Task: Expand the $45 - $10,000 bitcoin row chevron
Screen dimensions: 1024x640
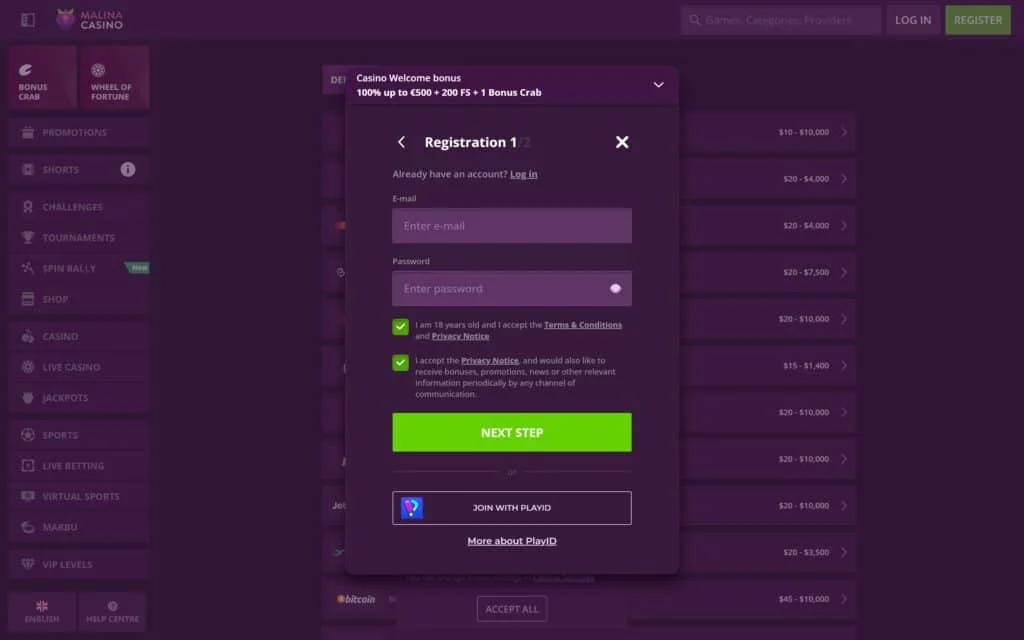Action: (x=844, y=599)
